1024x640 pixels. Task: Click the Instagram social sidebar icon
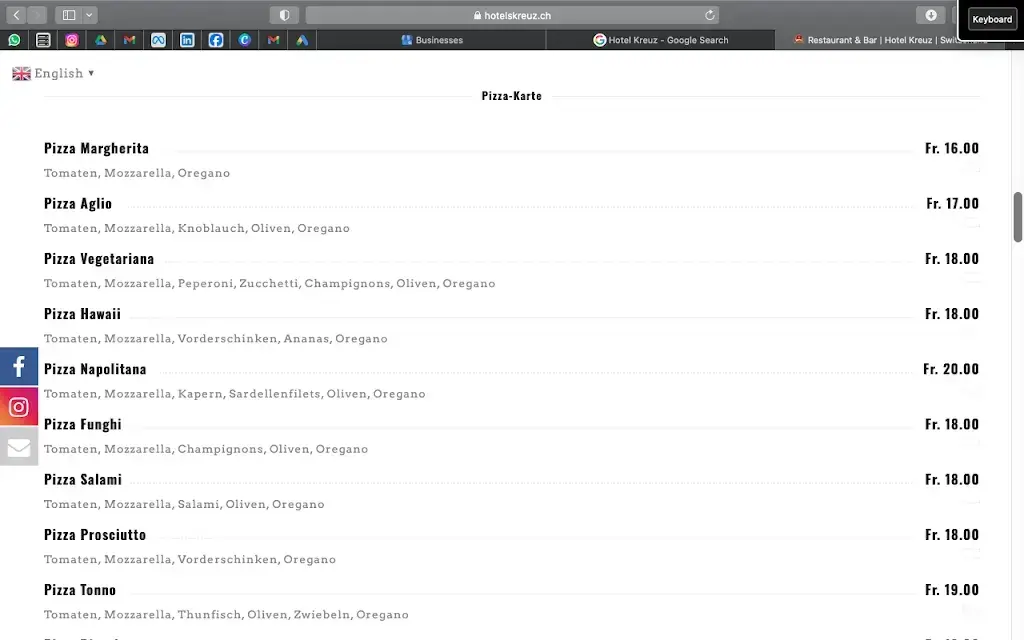point(19,407)
